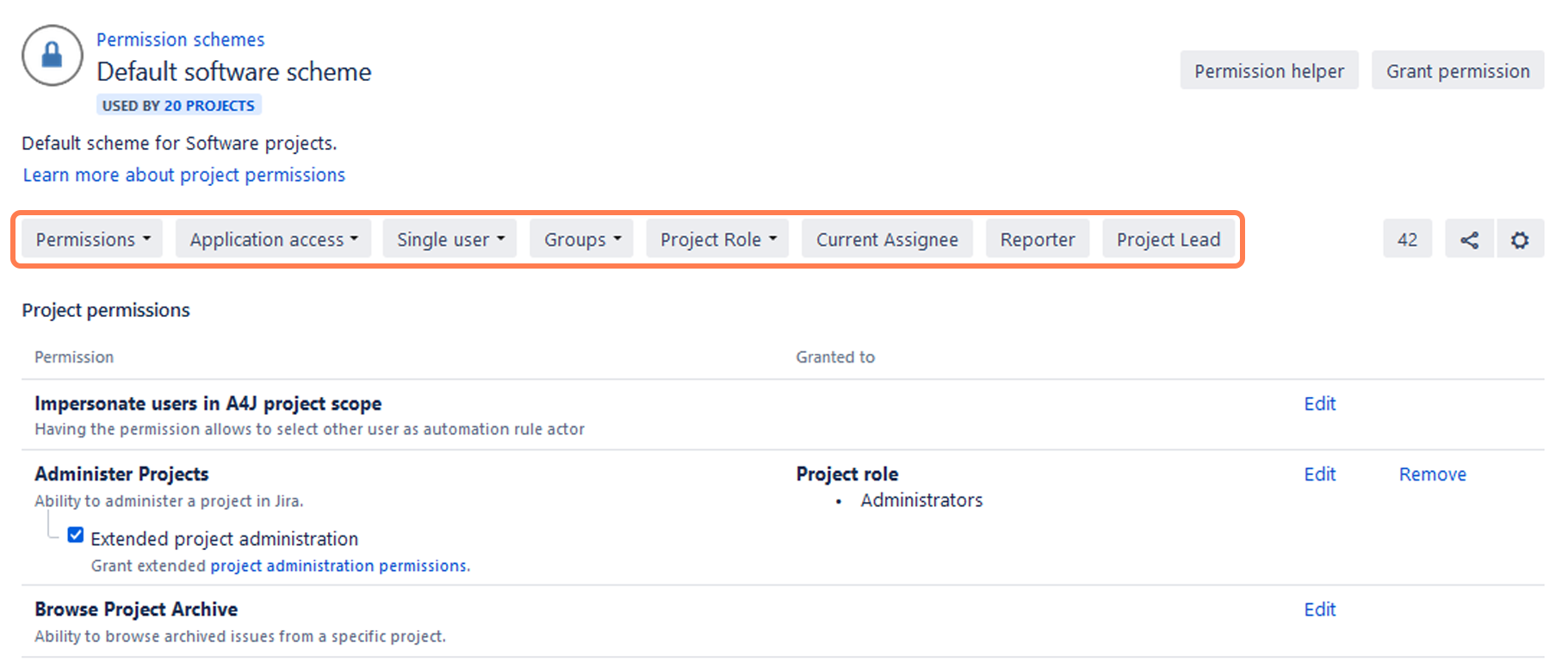Click the permission scheme lock icon
The image size is (1568, 662).
[x=53, y=56]
